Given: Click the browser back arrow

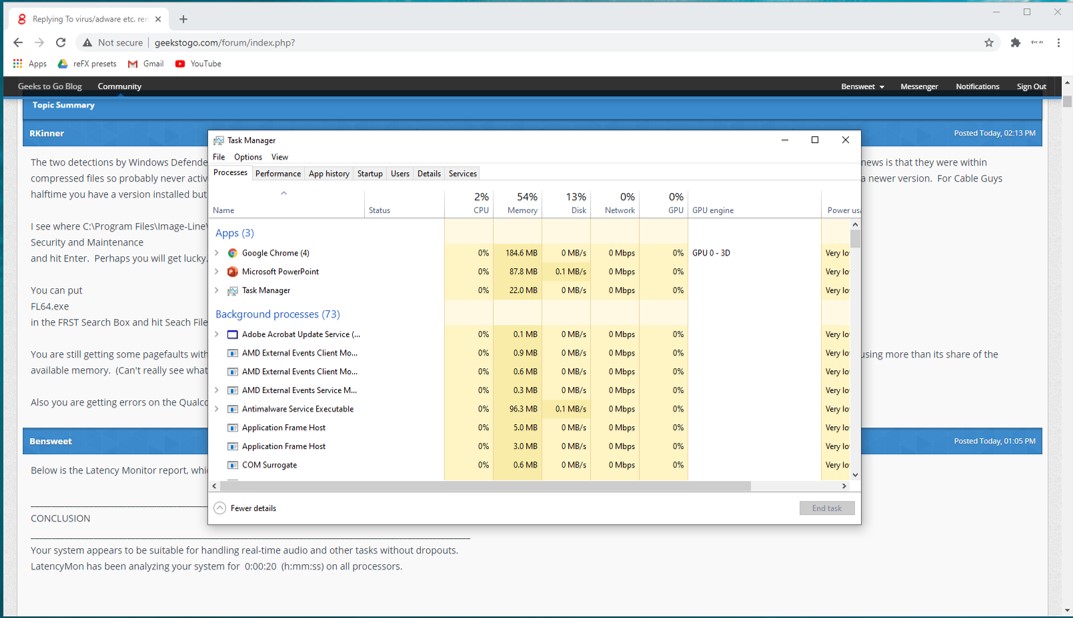Looking at the screenshot, I should click(x=18, y=42).
